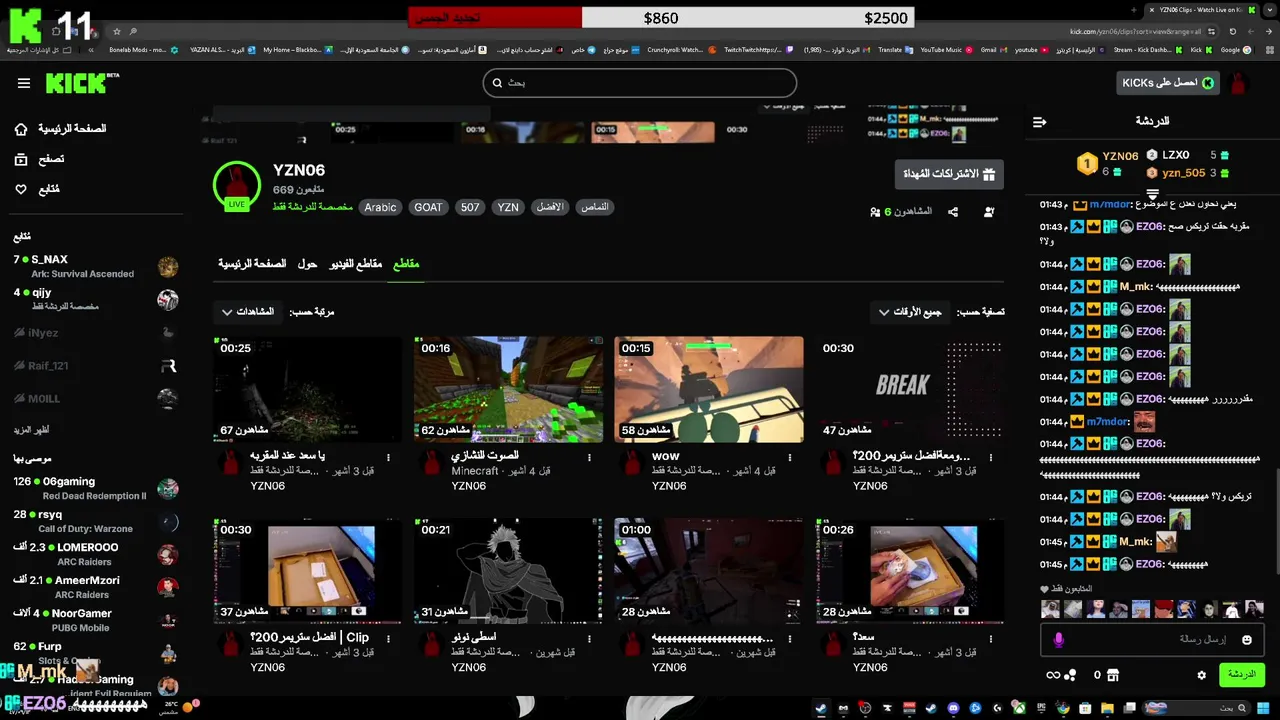Open the الصوت للنشازي Minecraft clip thumbnail

[508, 389]
